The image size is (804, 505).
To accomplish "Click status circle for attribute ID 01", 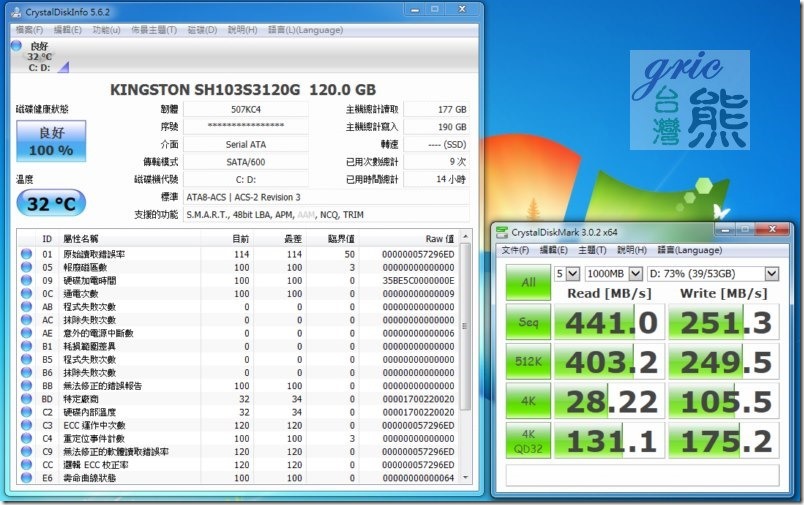I will (26, 254).
